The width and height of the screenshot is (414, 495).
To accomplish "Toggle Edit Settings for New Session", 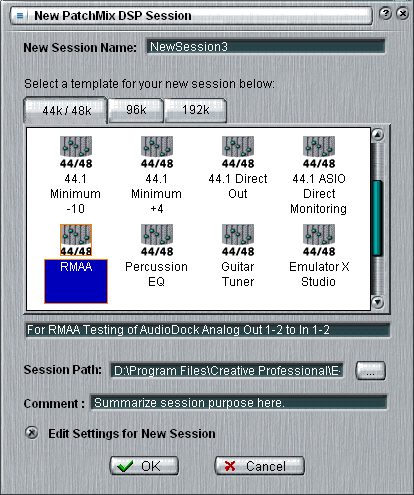I will 32,433.
